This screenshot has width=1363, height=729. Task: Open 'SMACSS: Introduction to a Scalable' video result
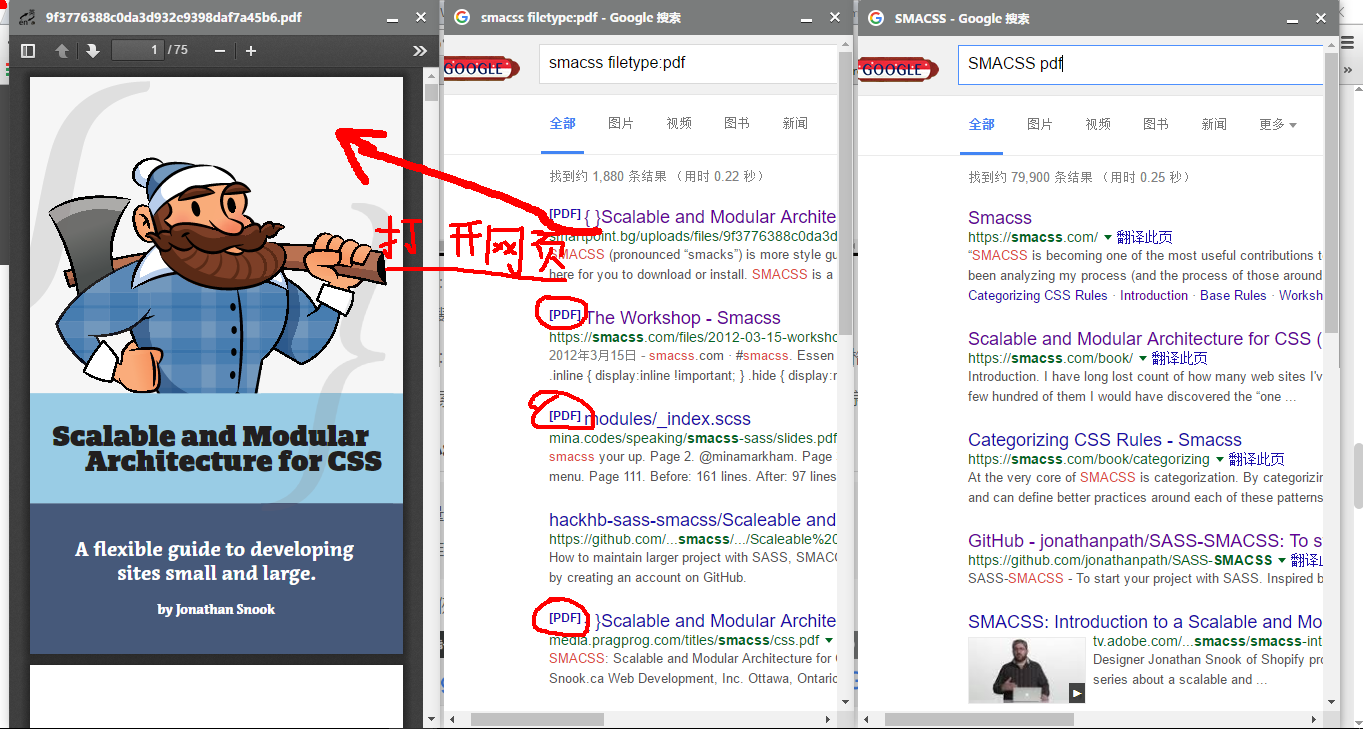point(1145,622)
